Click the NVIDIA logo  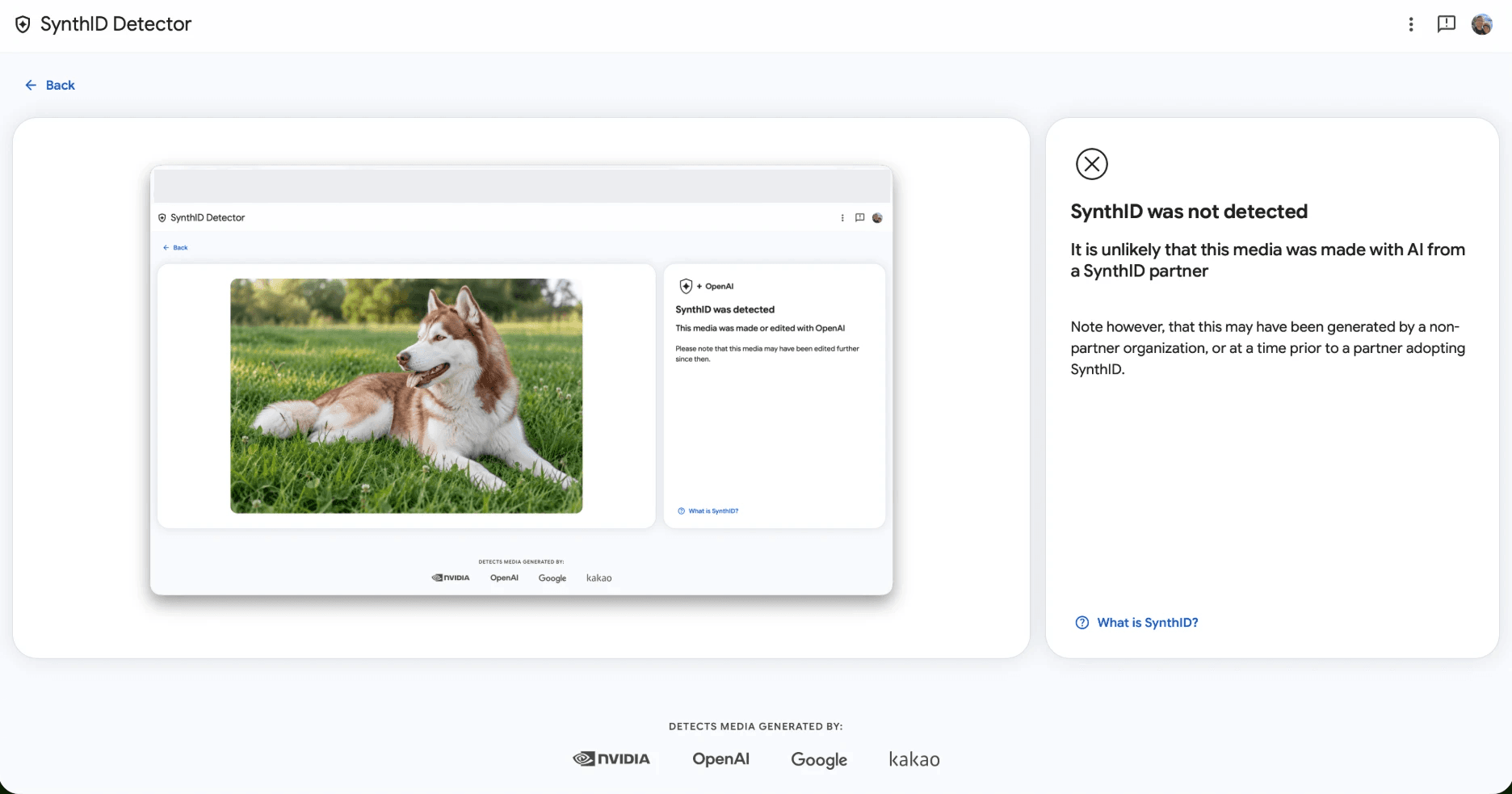pyautogui.click(x=611, y=759)
